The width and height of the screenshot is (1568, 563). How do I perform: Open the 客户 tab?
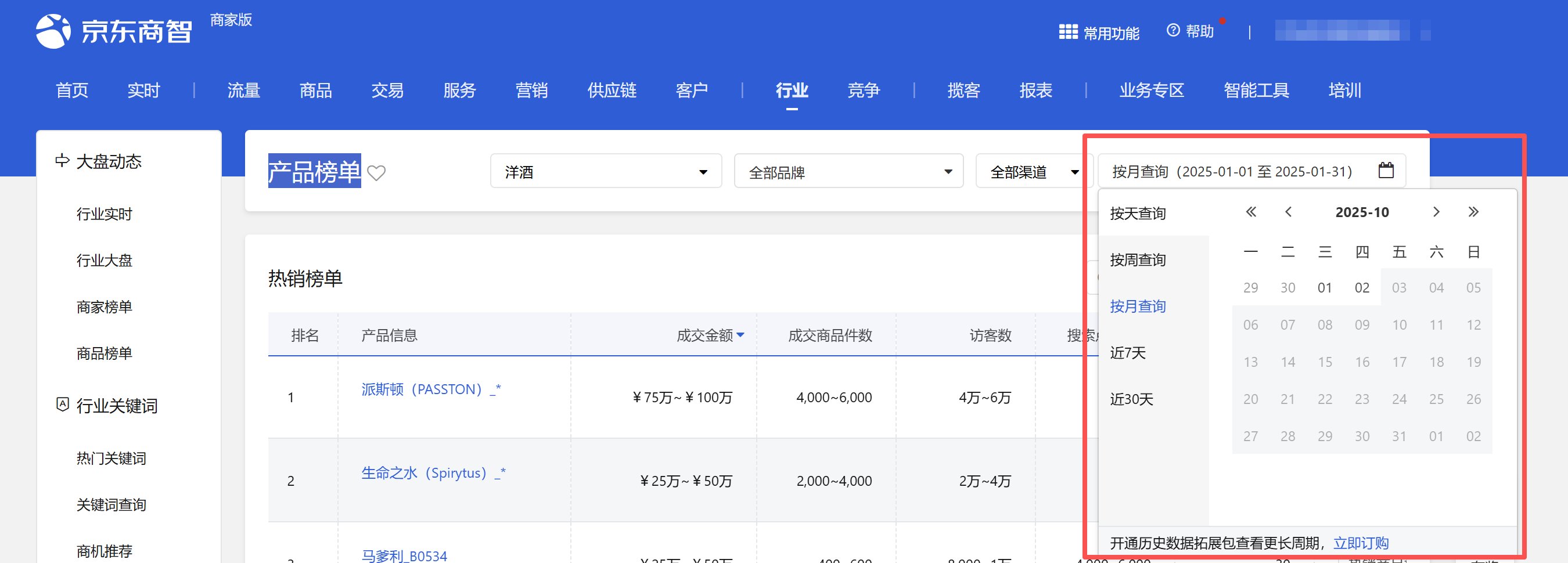[x=692, y=91]
